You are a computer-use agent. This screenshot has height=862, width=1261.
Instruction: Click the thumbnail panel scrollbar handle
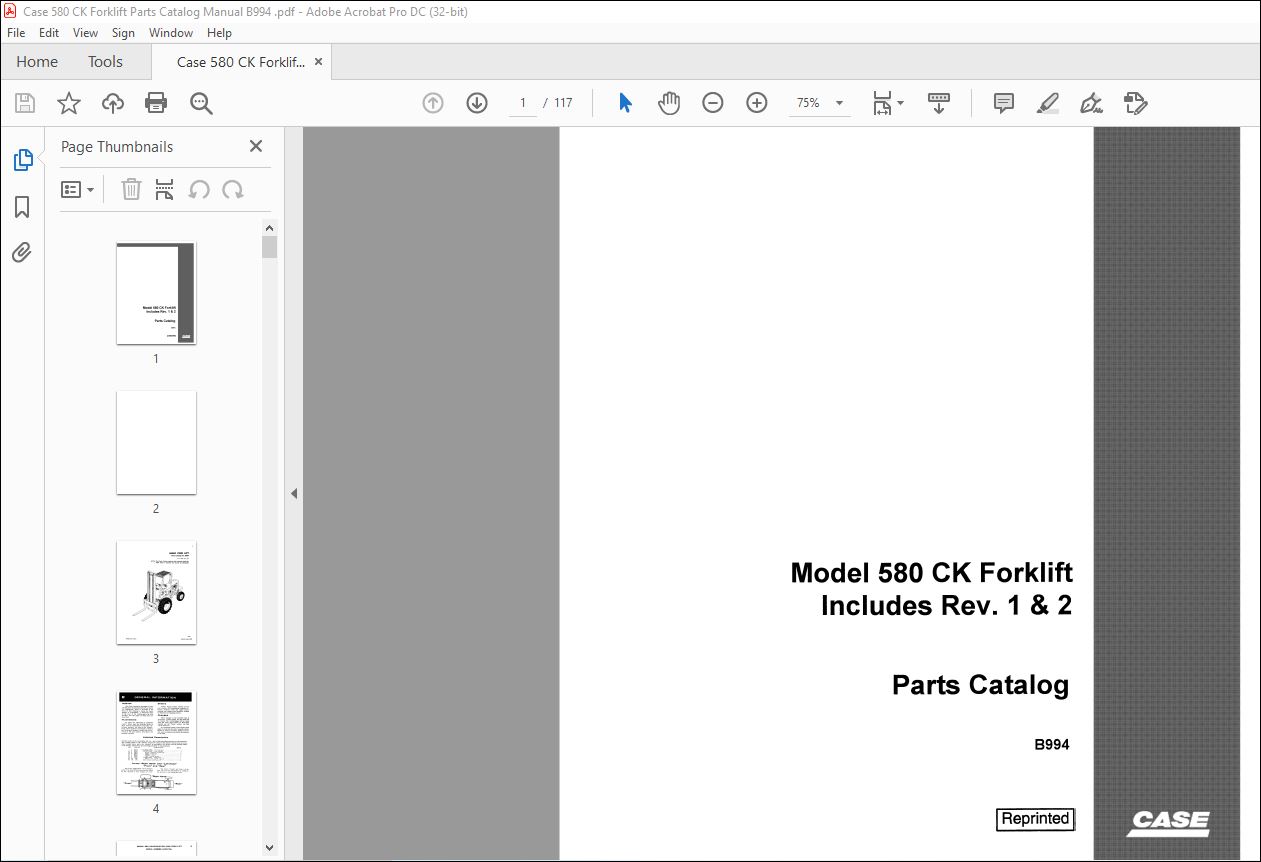tap(269, 247)
